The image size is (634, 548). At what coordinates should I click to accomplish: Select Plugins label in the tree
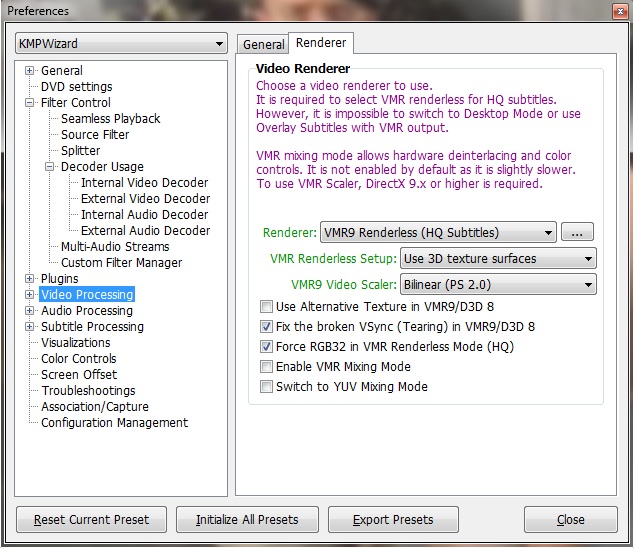point(59,279)
